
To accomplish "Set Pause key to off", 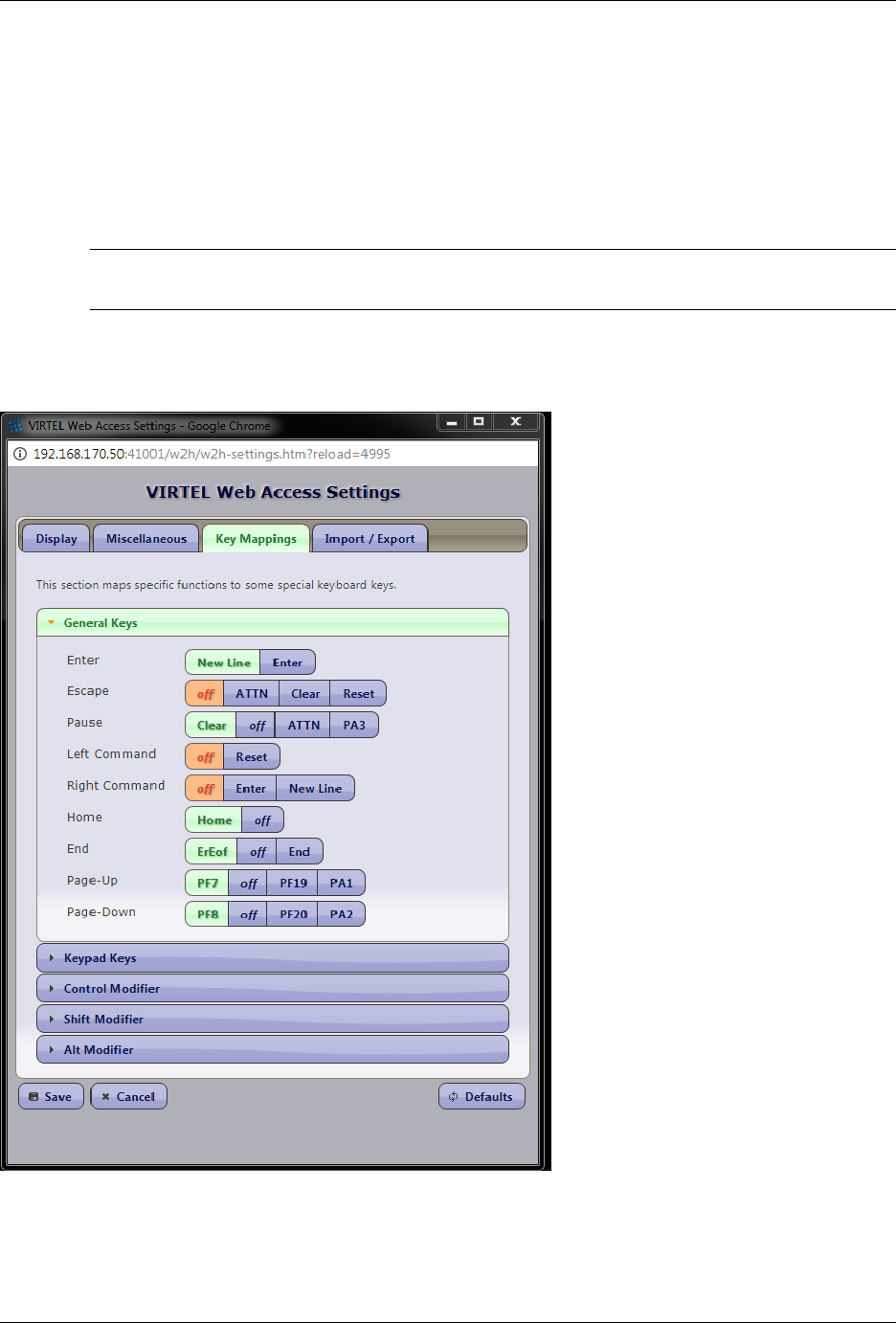I will [257, 726].
